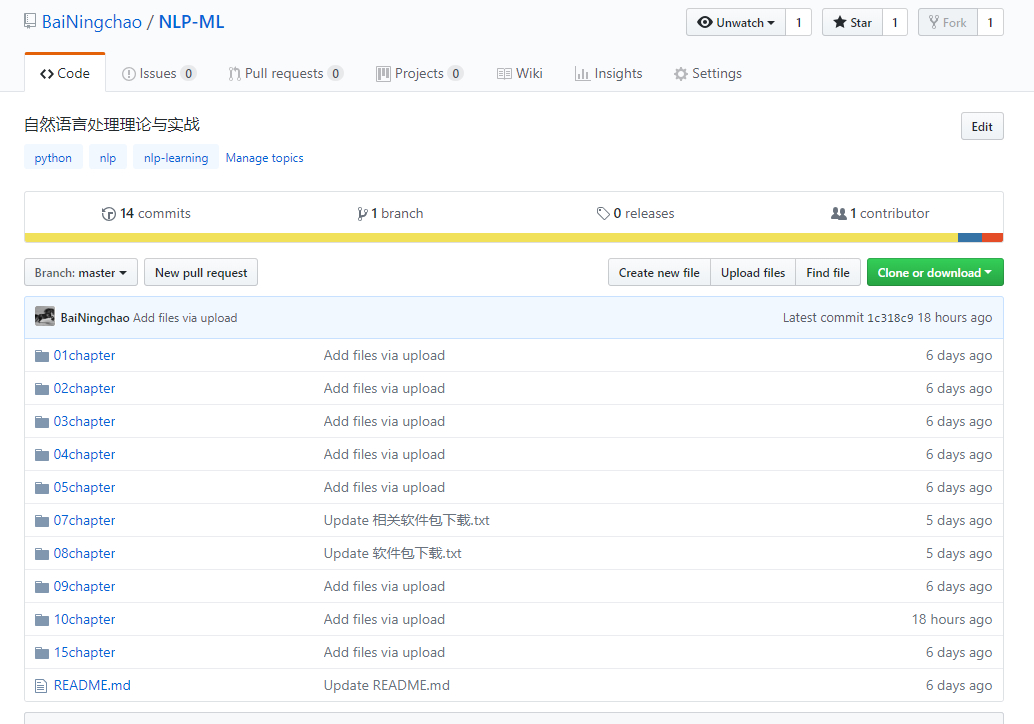Open commit message 'Update 相关软件包下载.txt'
Screen dimensions: 1034x724
406,520
